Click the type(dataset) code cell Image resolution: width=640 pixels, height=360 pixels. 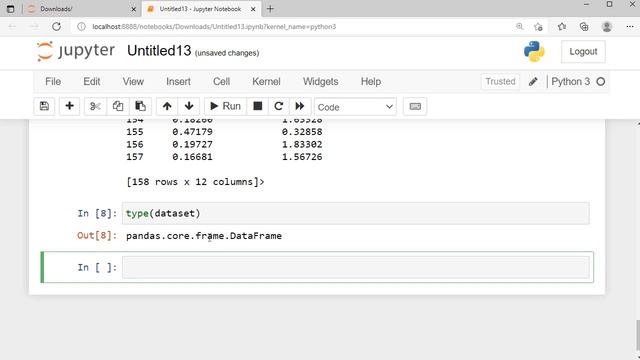[x=356, y=213]
